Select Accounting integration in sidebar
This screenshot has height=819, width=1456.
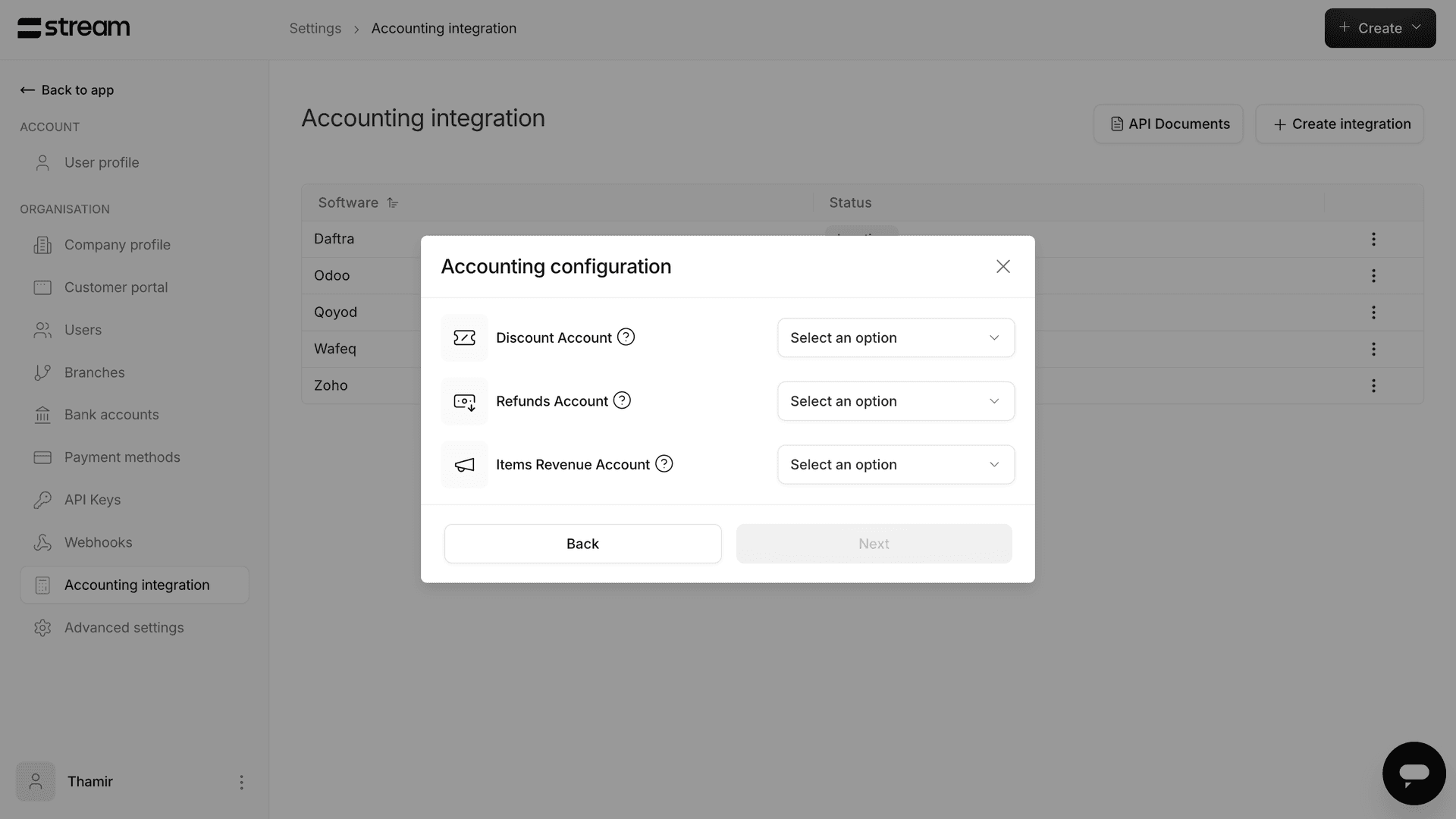134,585
